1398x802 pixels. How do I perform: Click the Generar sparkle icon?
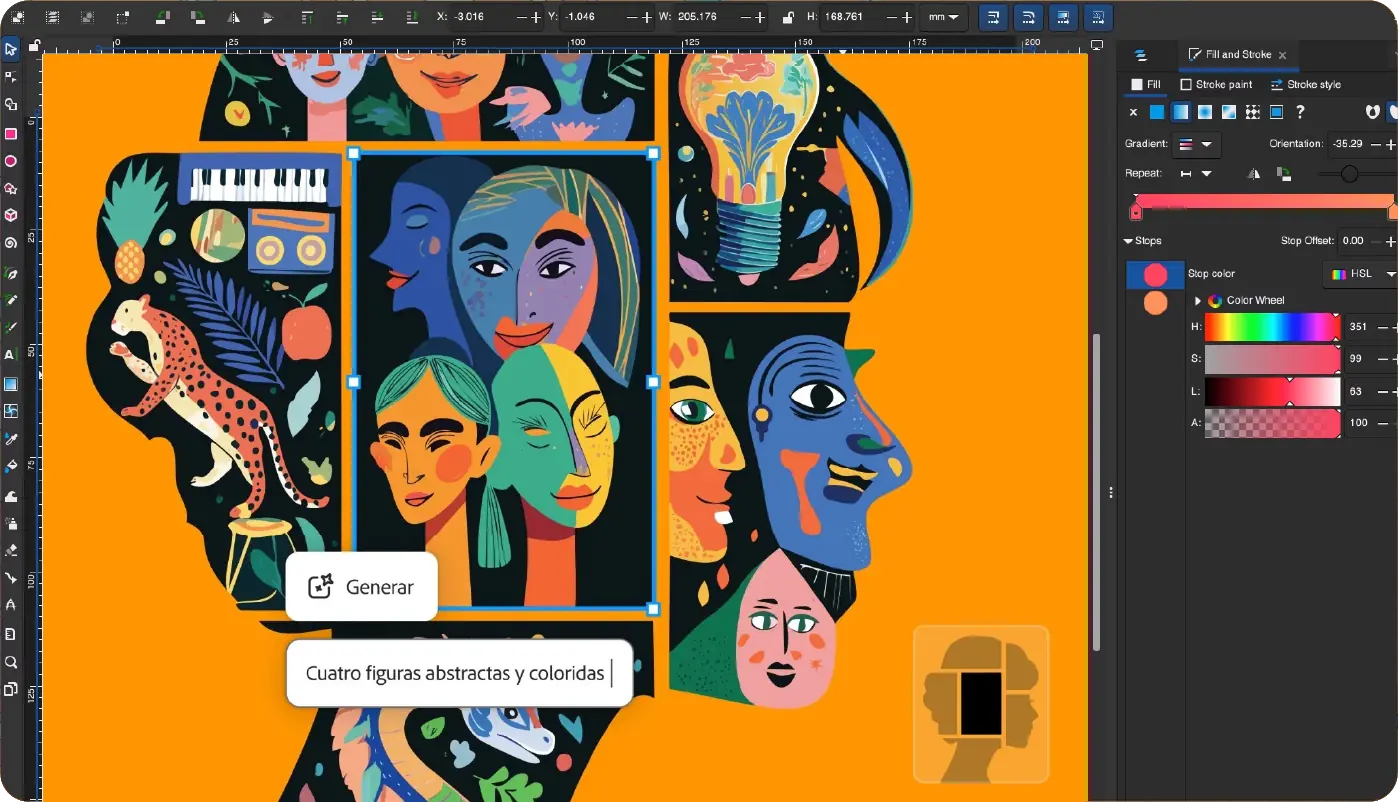pos(320,587)
